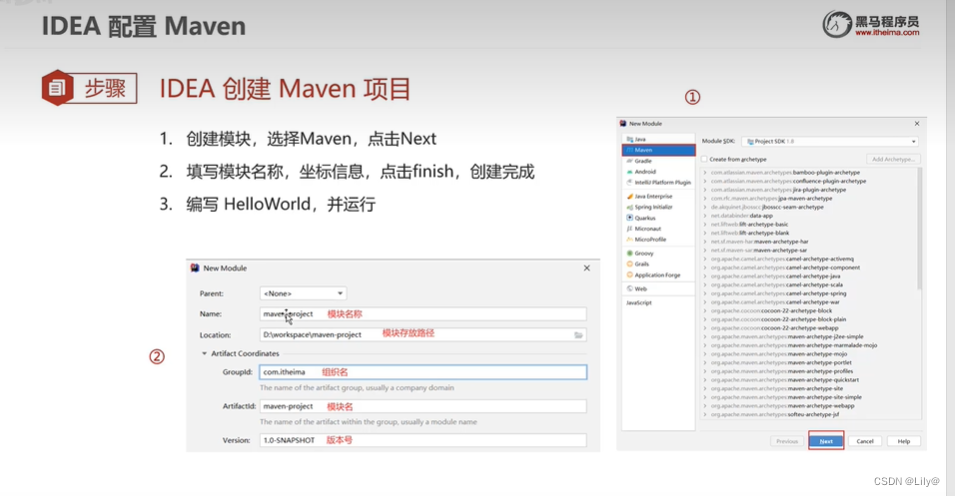Viewport: 955px width, 496px height.
Task: Expand the jira-plugin-archetype entry
Action: tap(705, 190)
